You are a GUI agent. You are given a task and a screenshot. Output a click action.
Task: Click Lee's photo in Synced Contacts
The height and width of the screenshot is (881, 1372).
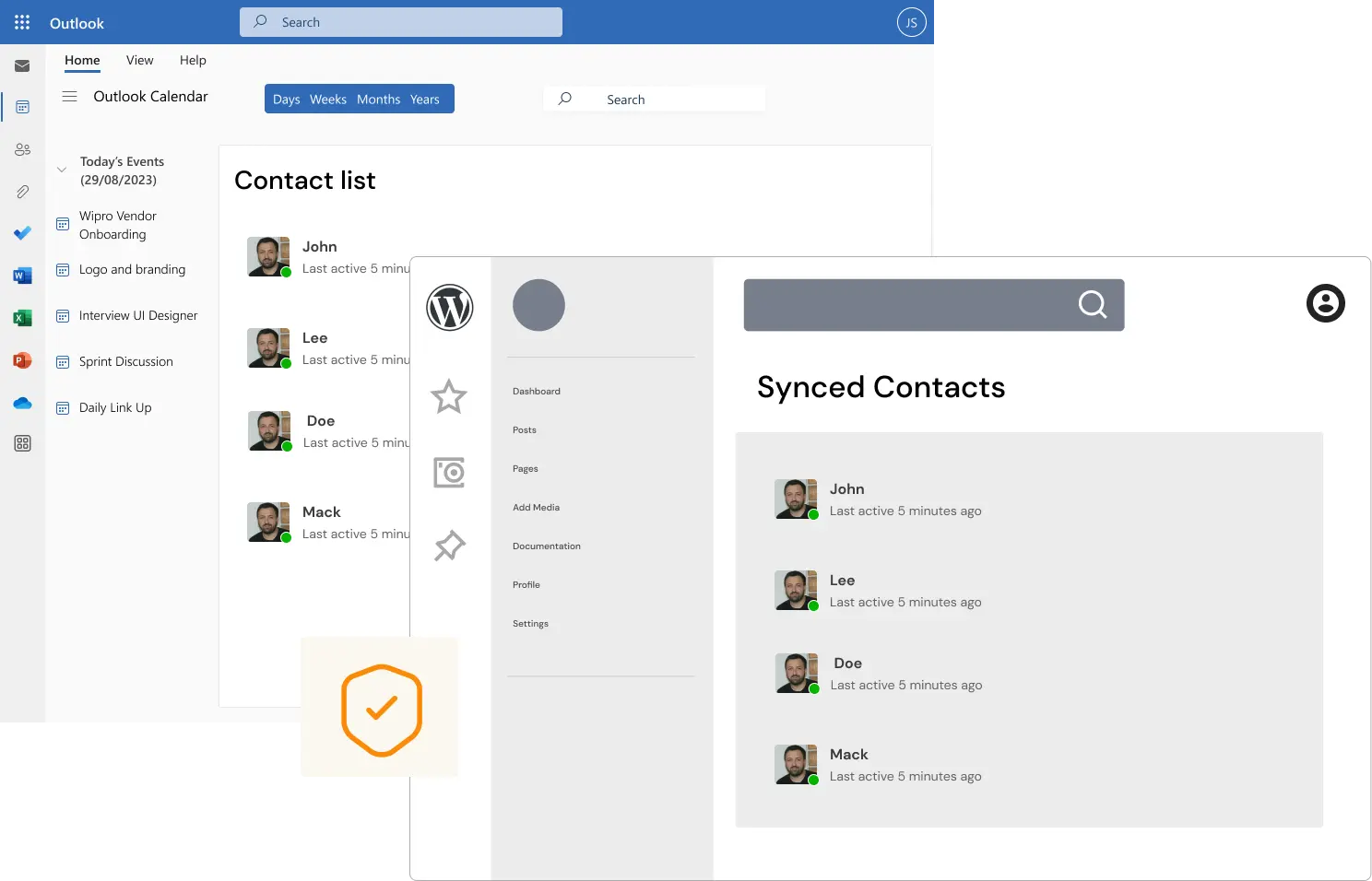point(796,590)
